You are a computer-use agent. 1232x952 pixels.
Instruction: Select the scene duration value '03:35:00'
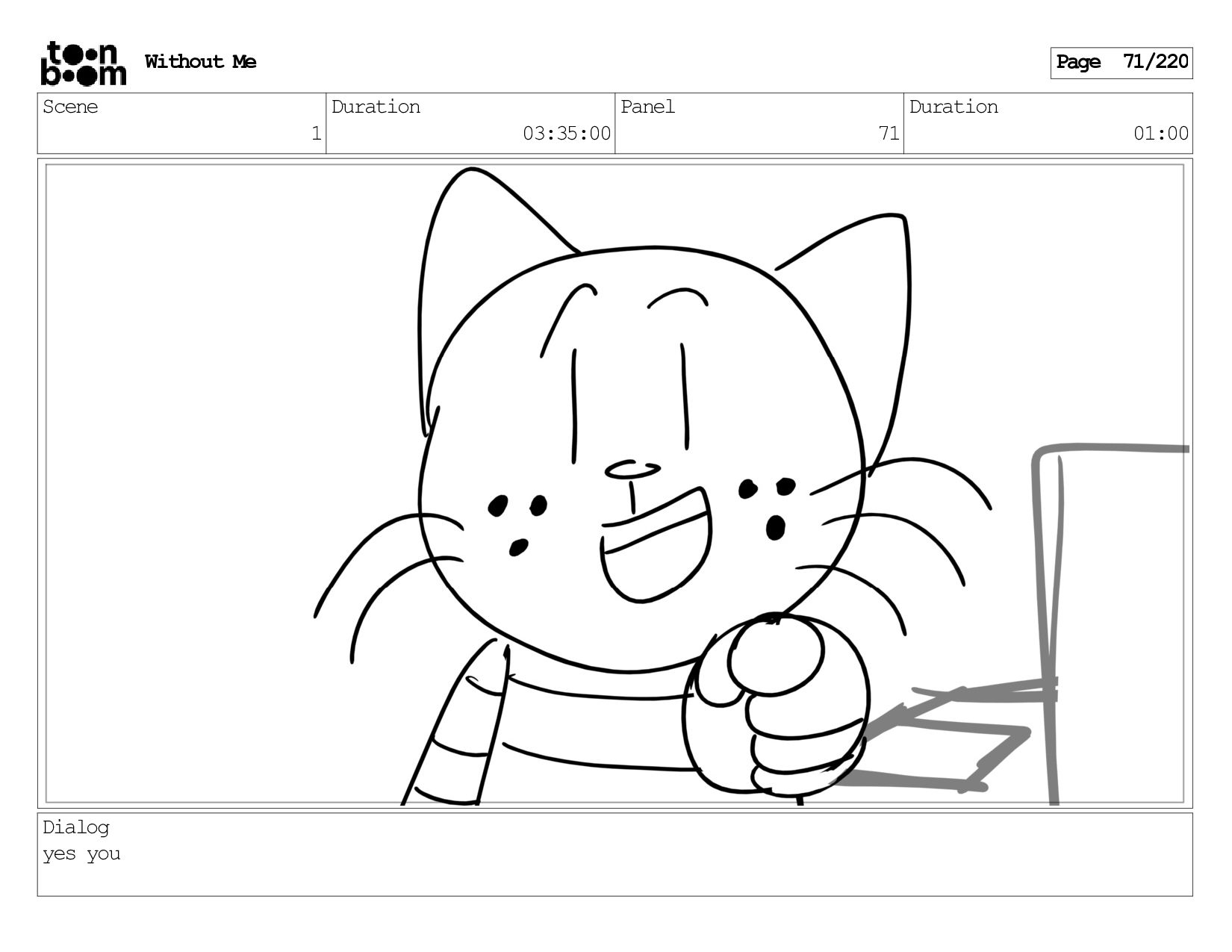[x=566, y=134]
